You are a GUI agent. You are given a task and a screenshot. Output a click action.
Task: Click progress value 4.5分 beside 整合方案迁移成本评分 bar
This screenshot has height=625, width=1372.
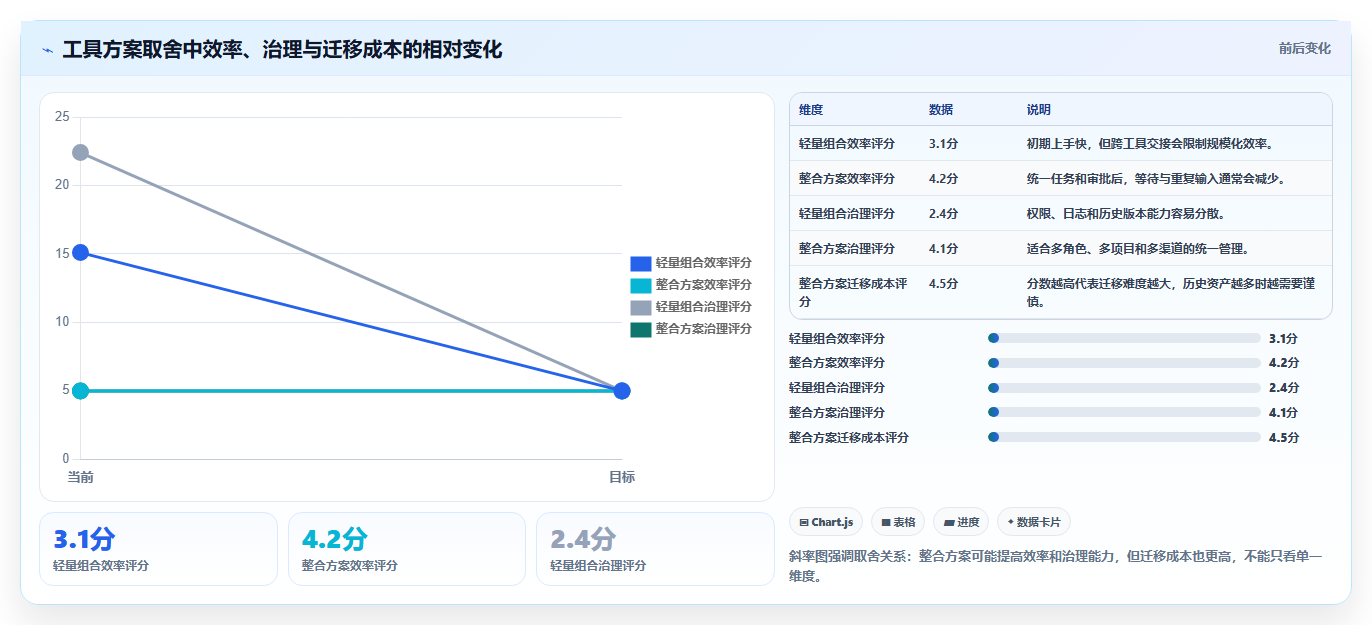(x=1284, y=437)
